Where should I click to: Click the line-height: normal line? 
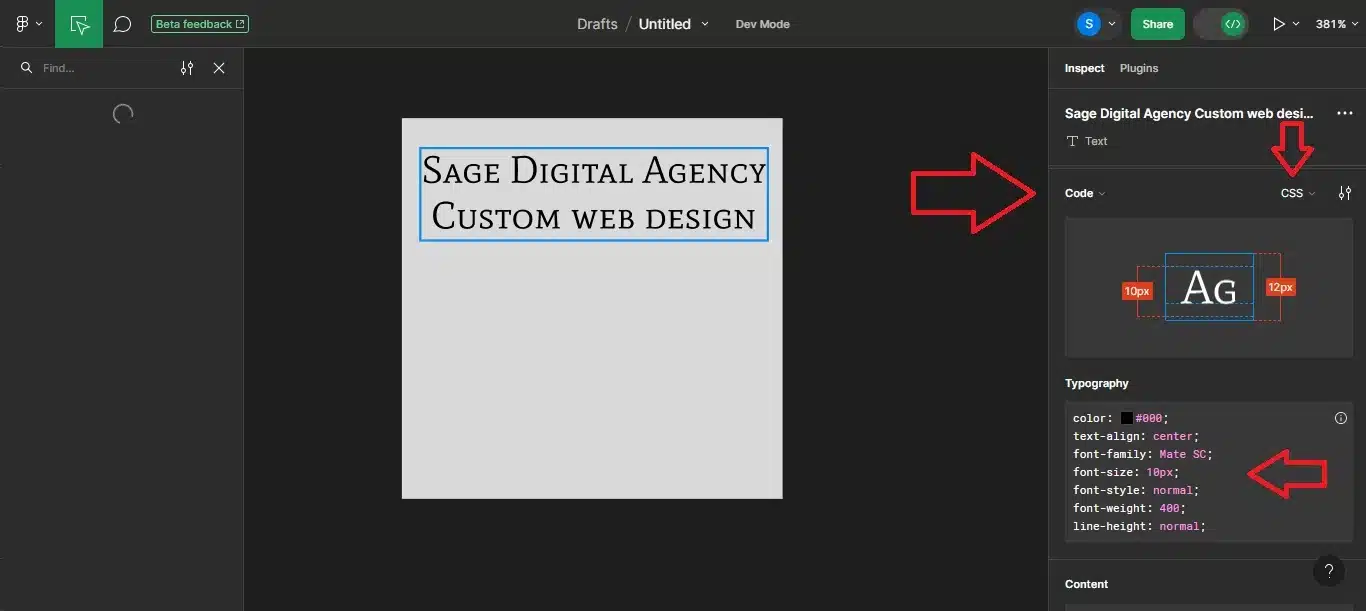coord(1140,526)
